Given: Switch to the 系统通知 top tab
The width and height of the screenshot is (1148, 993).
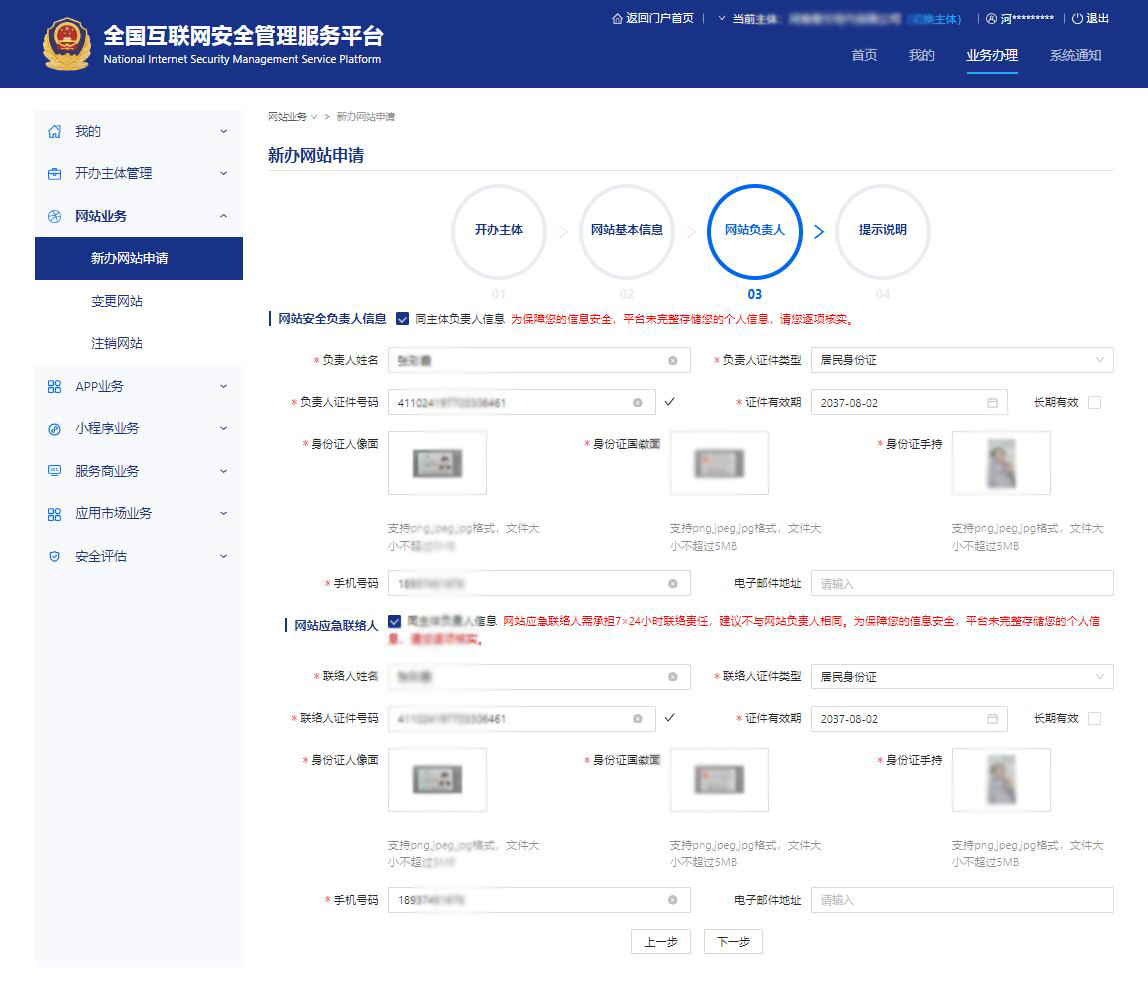Looking at the screenshot, I should point(1075,56).
